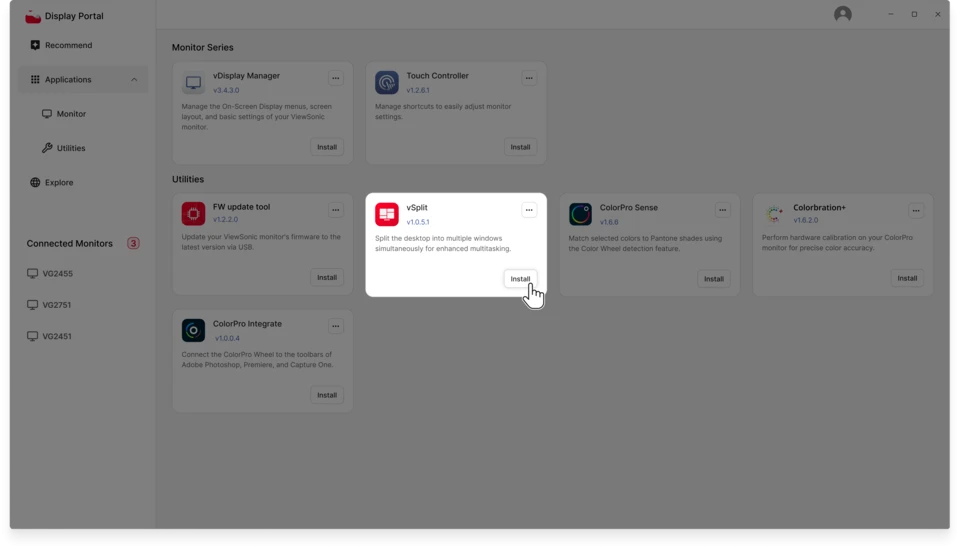Screen dimensions: 960x549
Task: Click the Connected Monitors count badge
Action: point(133,243)
